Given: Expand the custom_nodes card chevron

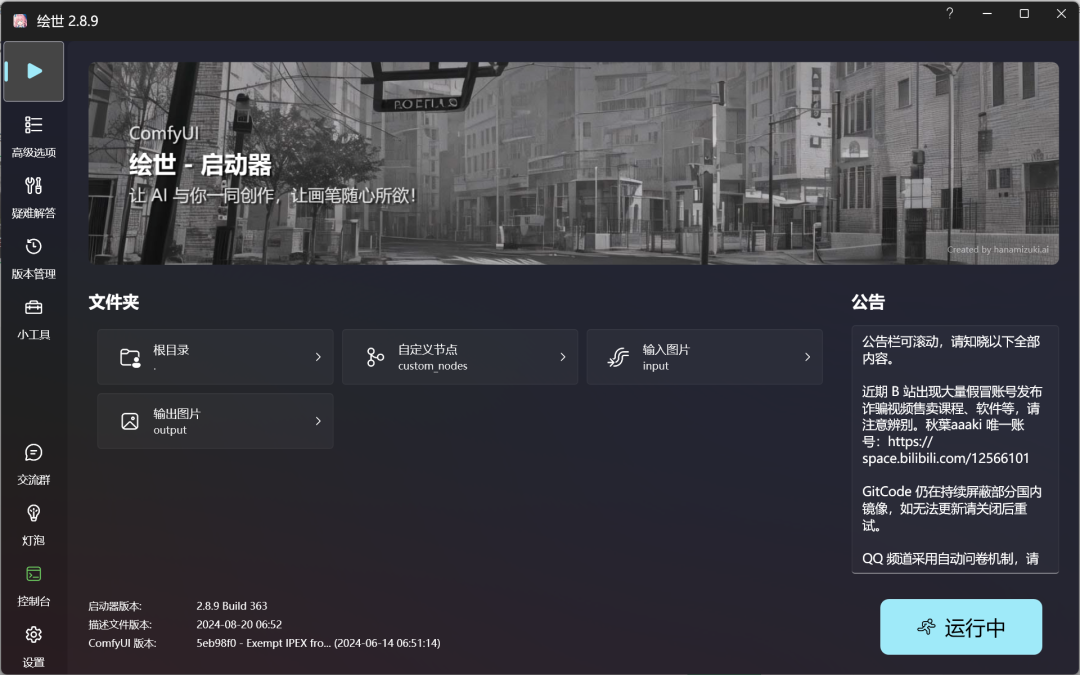Looking at the screenshot, I should (563, 357).
